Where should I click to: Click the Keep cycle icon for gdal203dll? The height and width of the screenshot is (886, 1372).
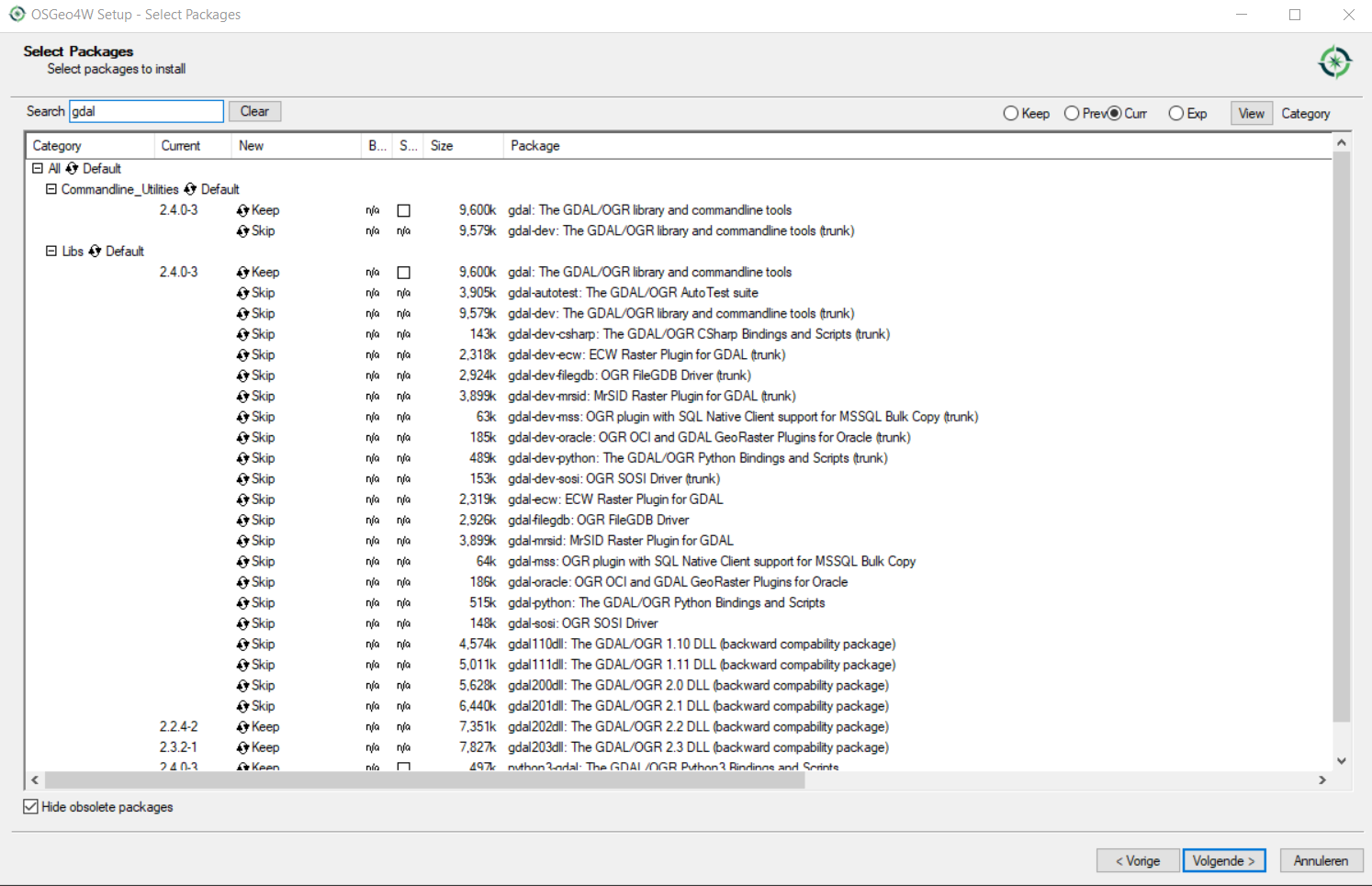pos(242,747)
